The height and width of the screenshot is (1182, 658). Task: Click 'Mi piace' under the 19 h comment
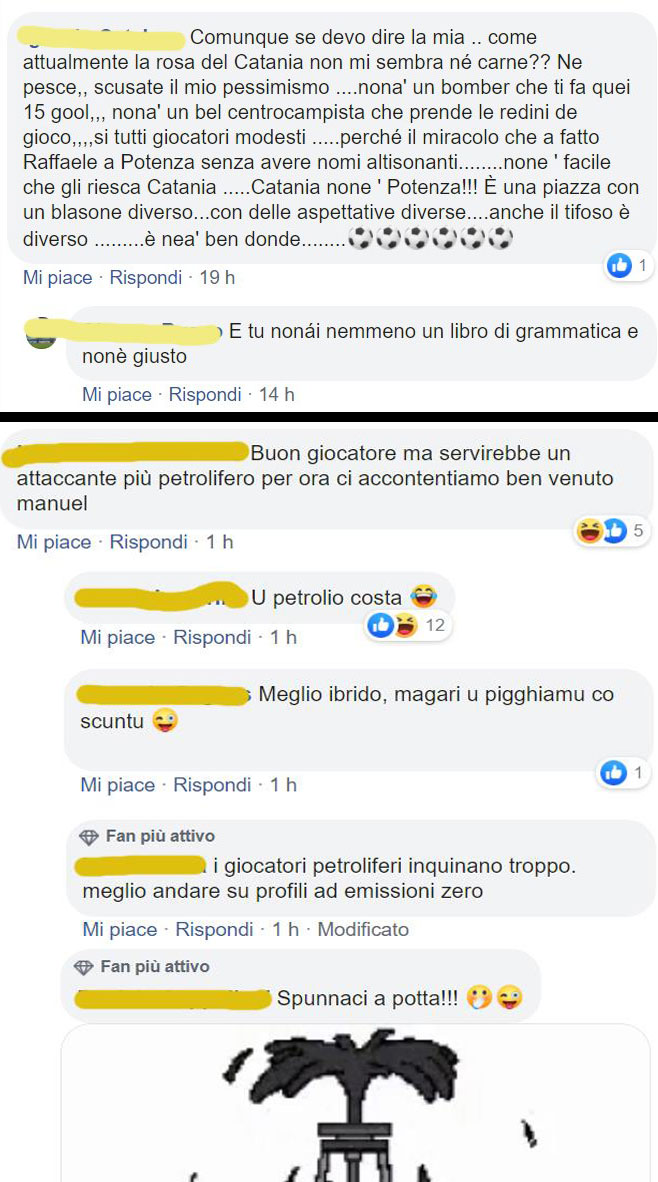[x=57, y=278]
